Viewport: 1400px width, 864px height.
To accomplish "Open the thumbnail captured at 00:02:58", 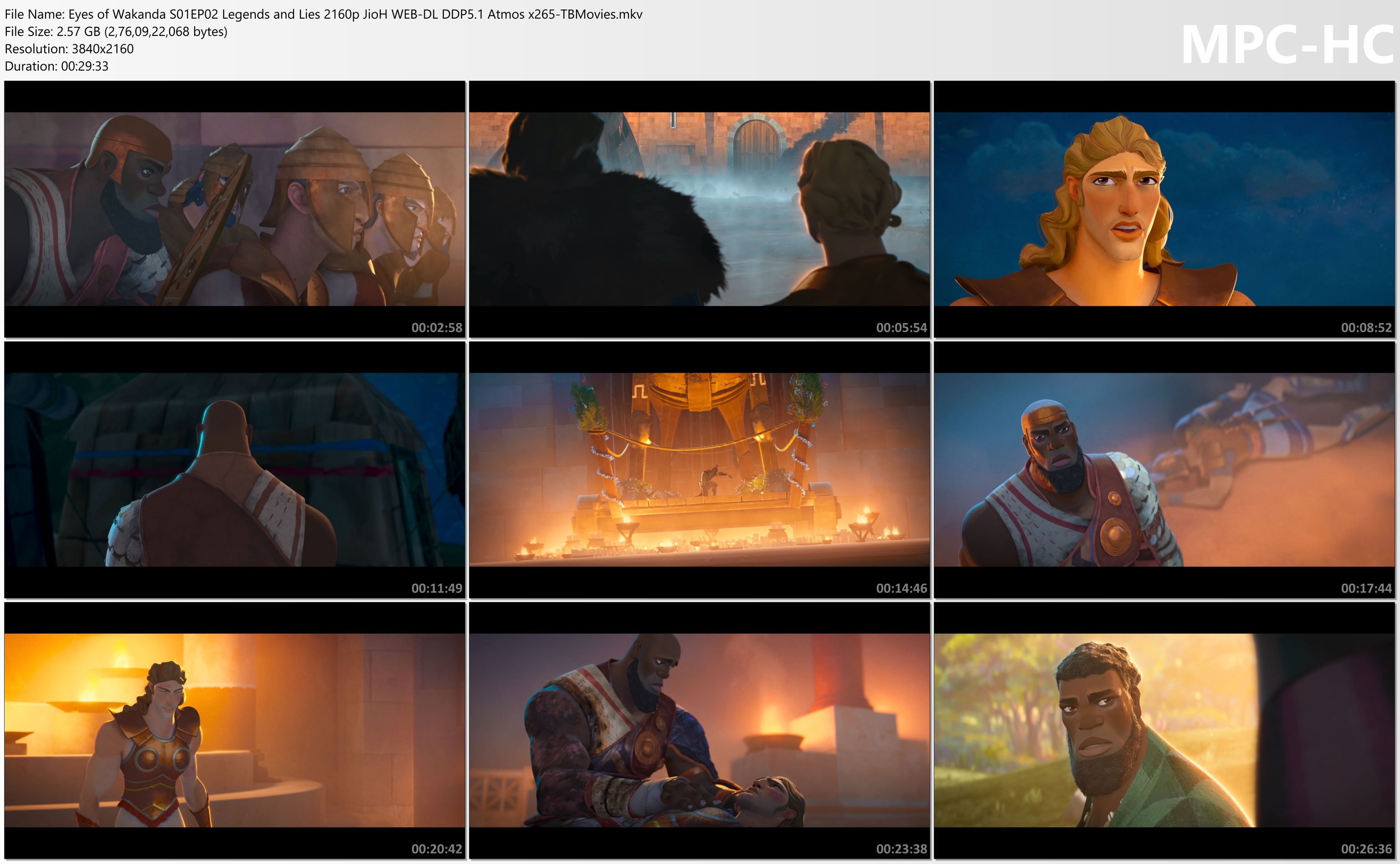I will [235, 209].
